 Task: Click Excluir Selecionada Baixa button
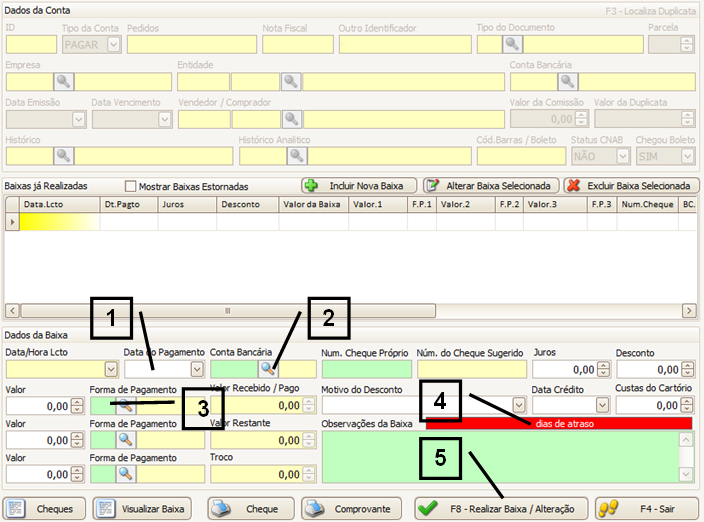point(629,186)
